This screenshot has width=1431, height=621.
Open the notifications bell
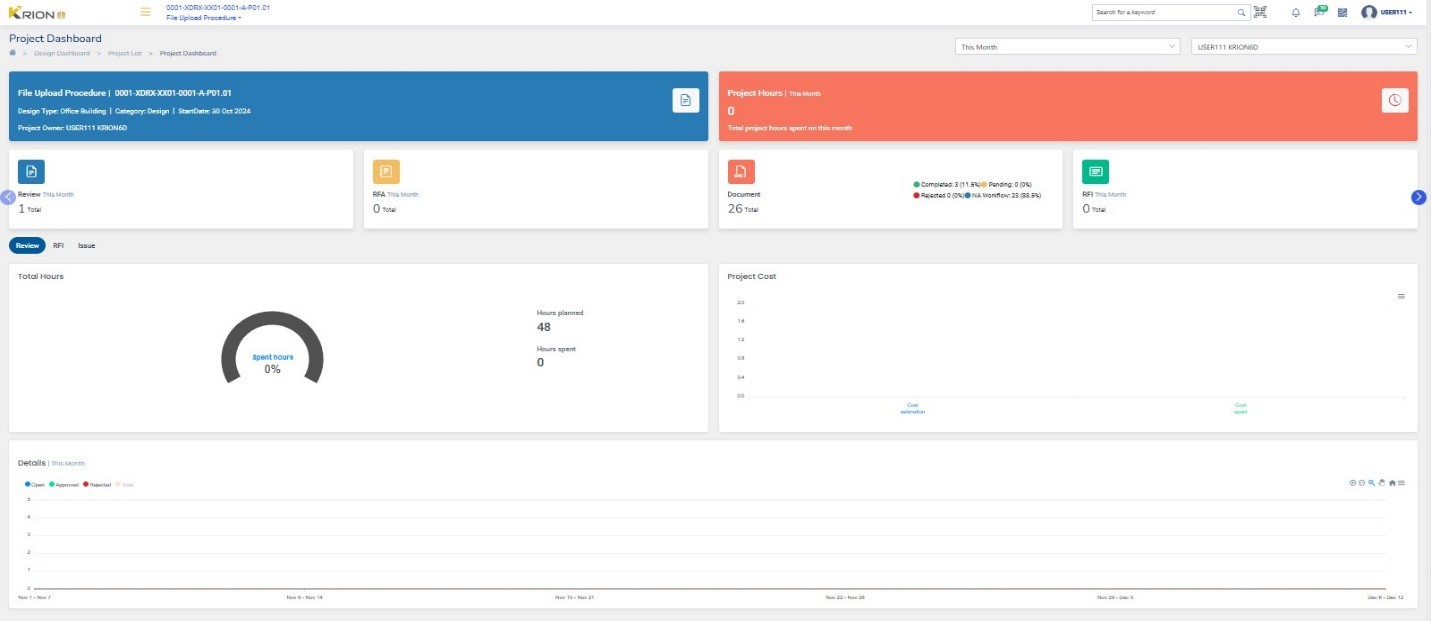1296,13
